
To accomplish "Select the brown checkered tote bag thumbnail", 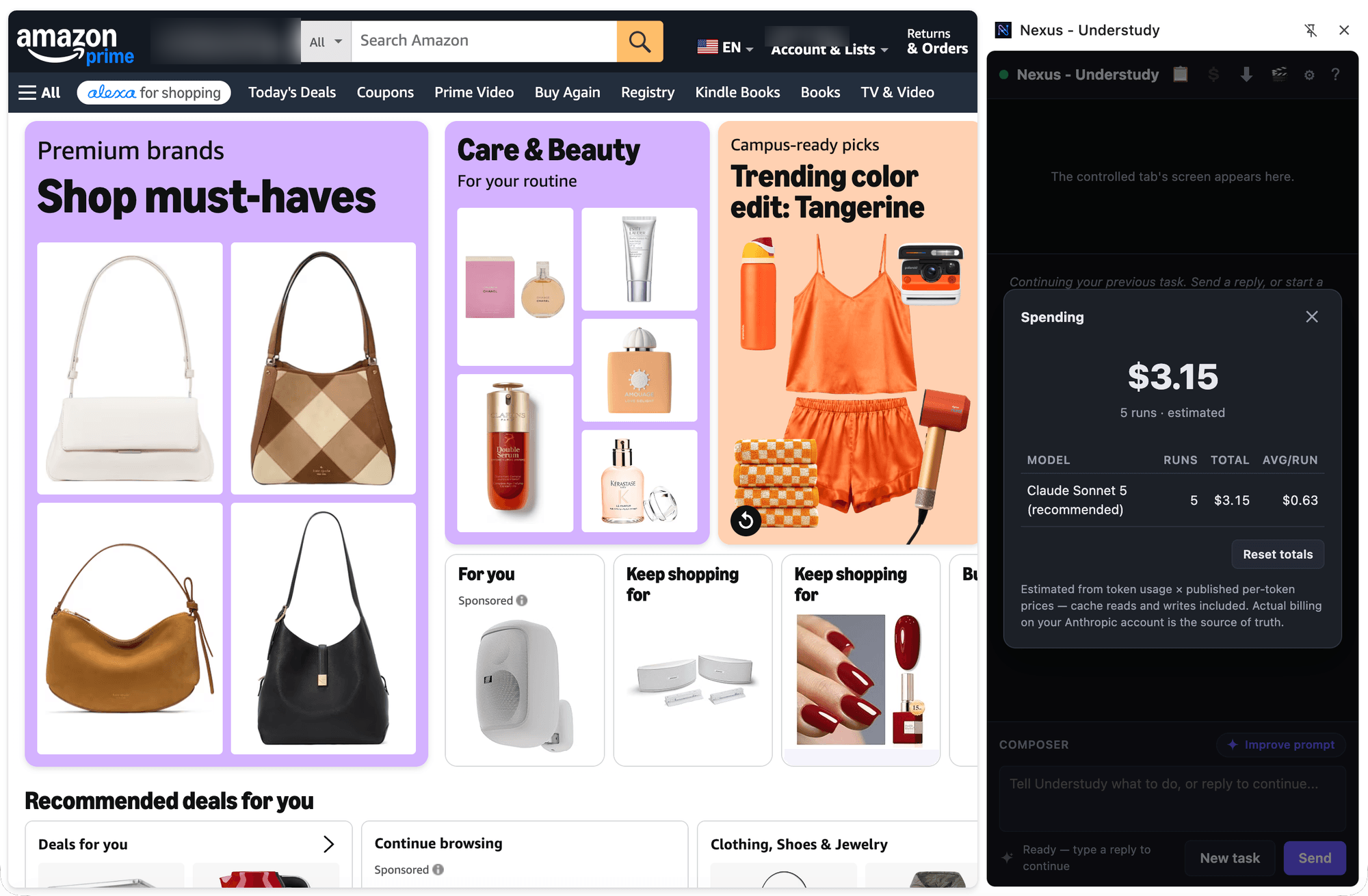I will [x=324, y=368].
